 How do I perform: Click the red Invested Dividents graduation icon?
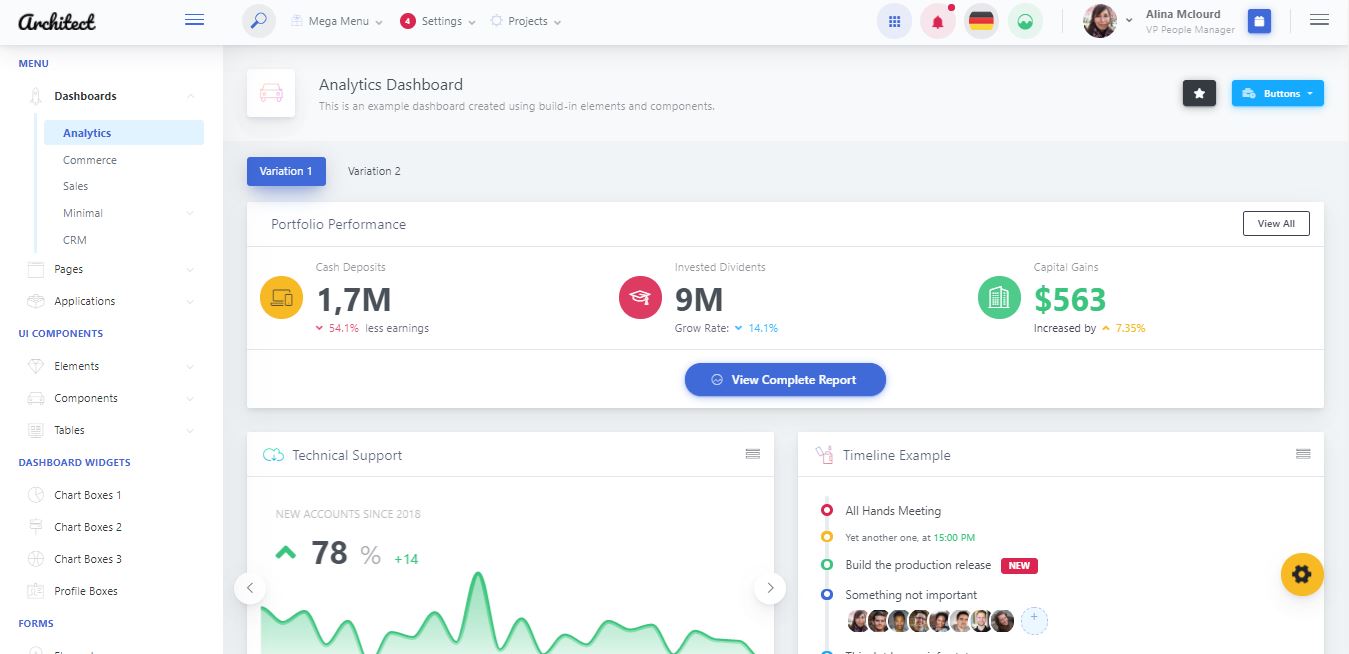pos(640,298)
